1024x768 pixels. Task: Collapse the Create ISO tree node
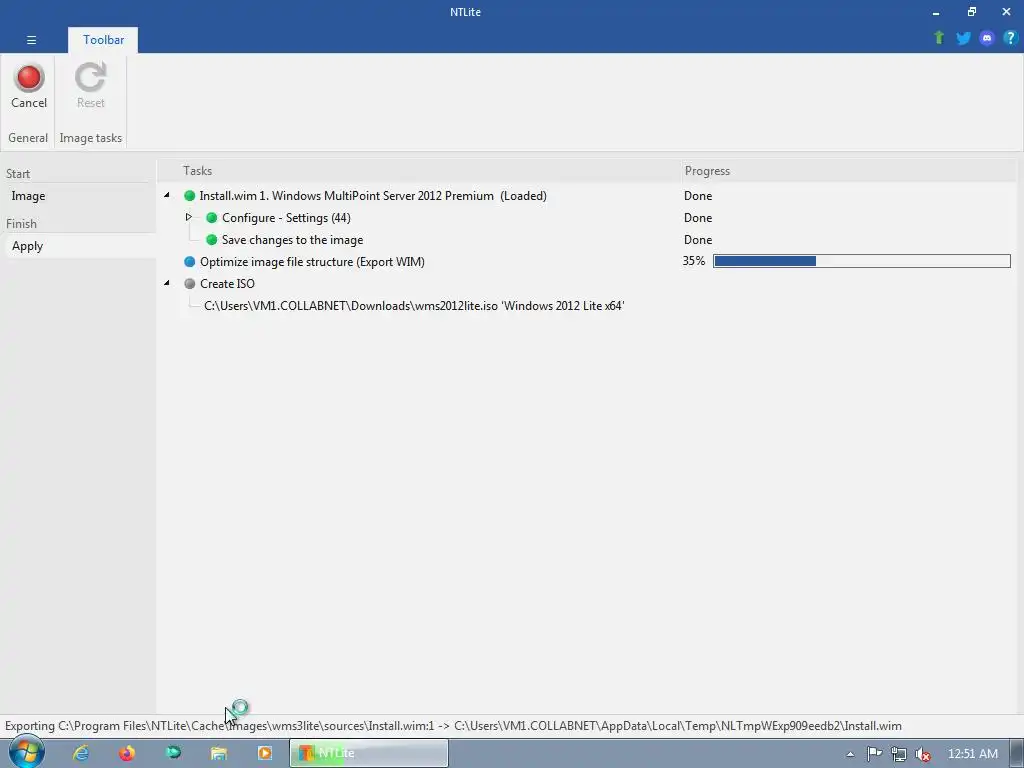coord(167,283)
